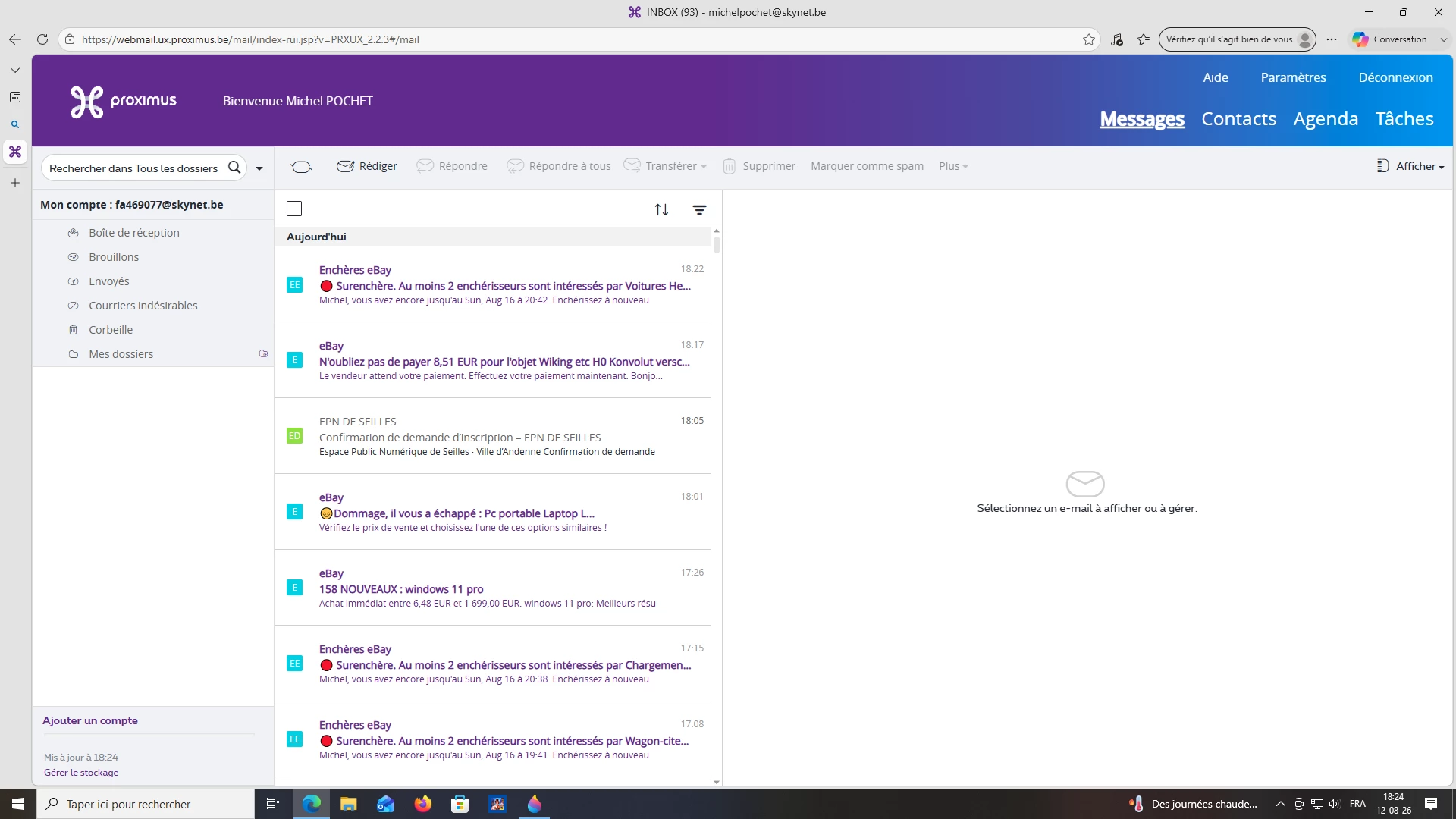
Task: Click the add folder icon beside Mes dossiers
Action: [263, 354]
